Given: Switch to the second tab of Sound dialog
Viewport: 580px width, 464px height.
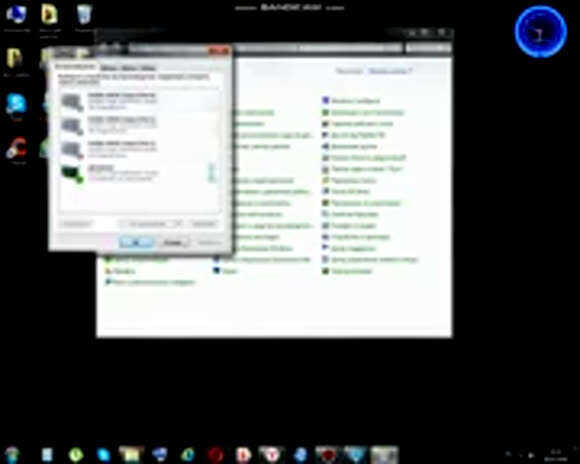Looking at the screenshot, I should (x=109, y=68).
